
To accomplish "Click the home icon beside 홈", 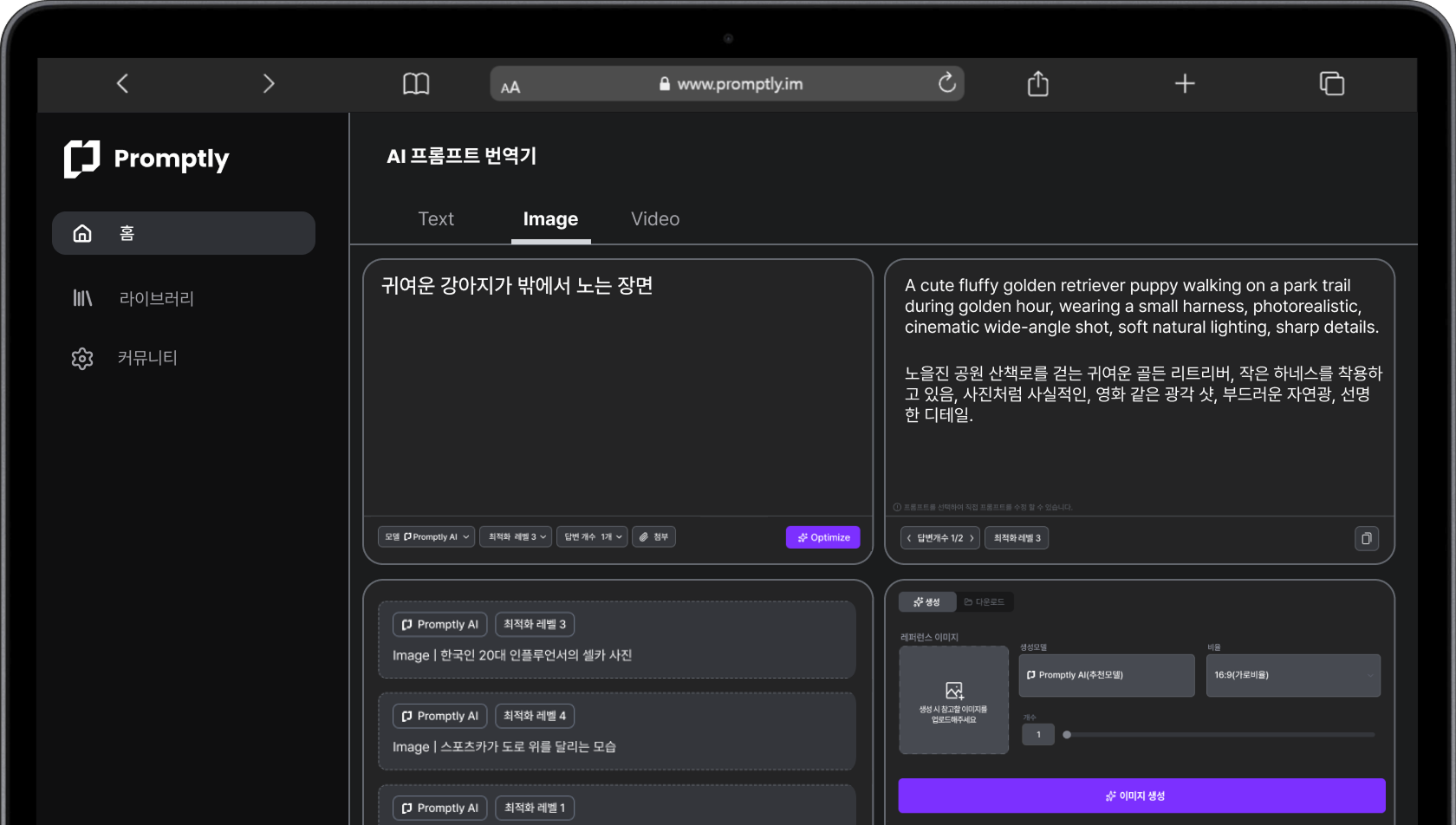I will coord(82,233).
